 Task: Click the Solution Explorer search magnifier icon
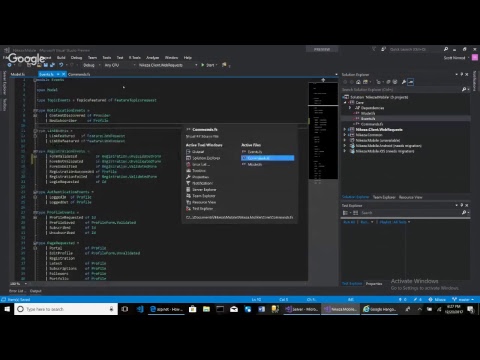point(464,90)
